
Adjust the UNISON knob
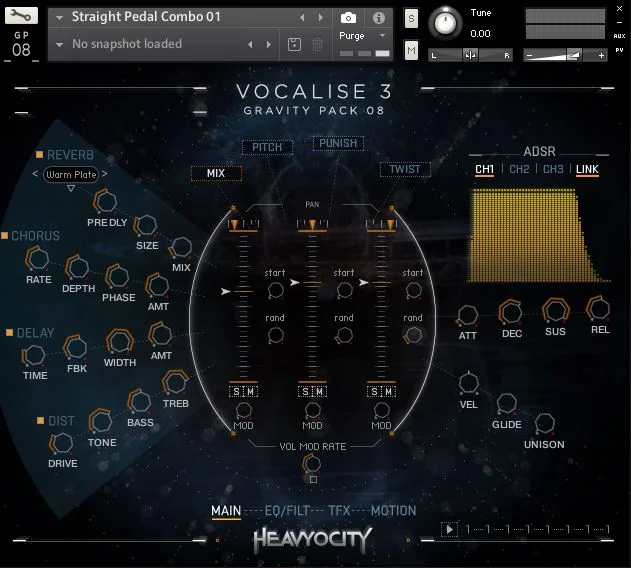544,423
